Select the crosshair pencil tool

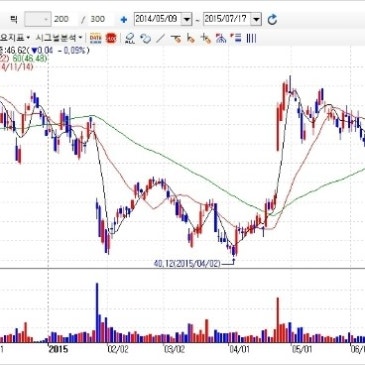206,39
